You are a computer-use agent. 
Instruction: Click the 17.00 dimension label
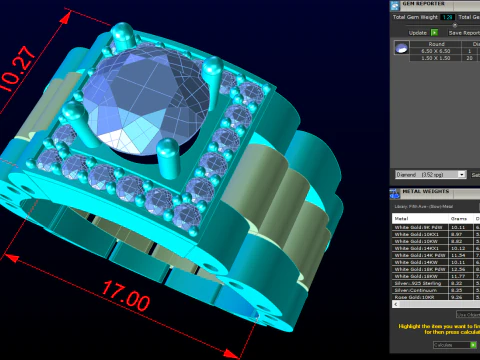coord(126,296)
